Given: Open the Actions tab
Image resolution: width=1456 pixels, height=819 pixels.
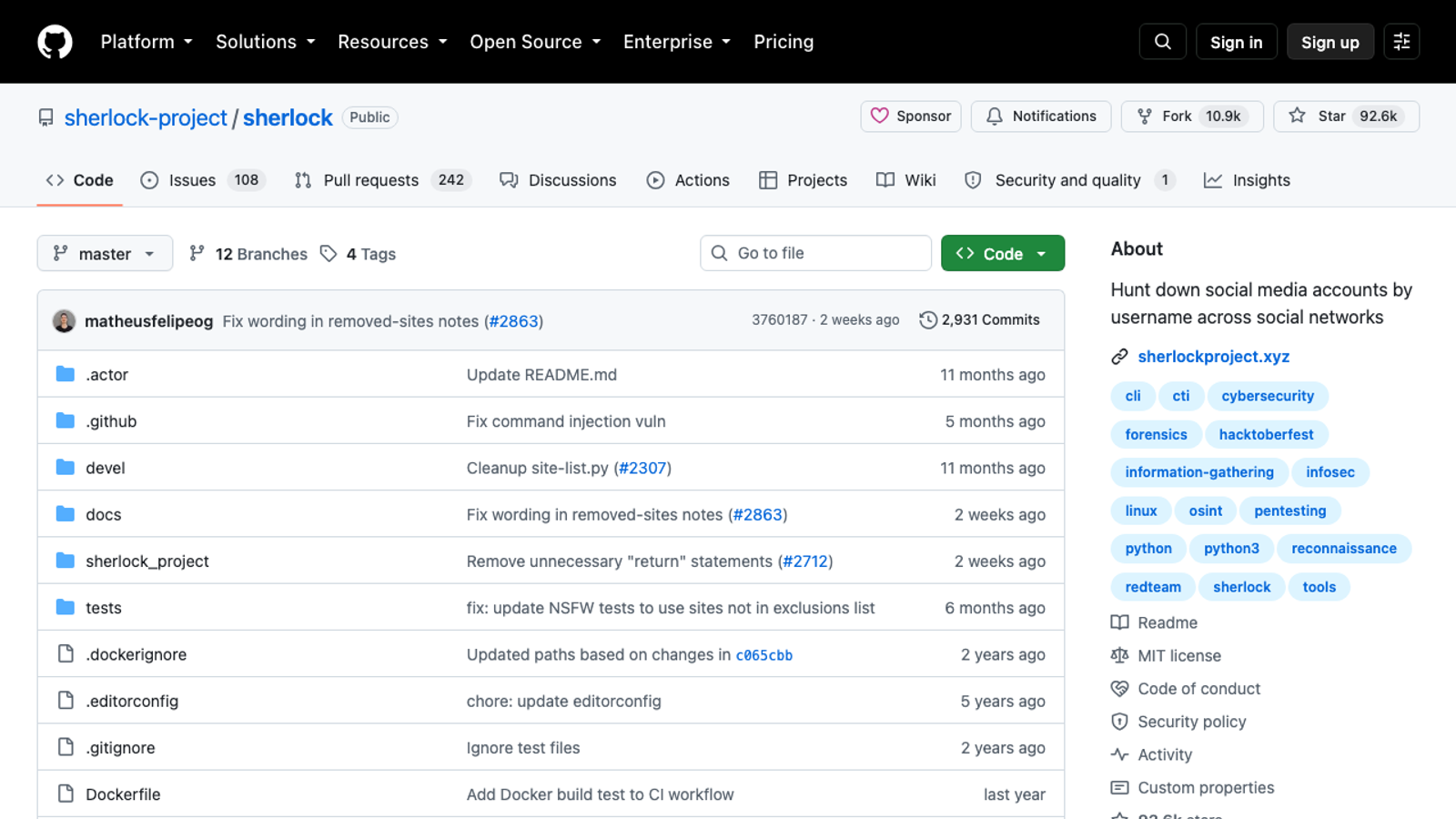Looking at the screenshot, I should pyautogui.click(x=688, y=180).
